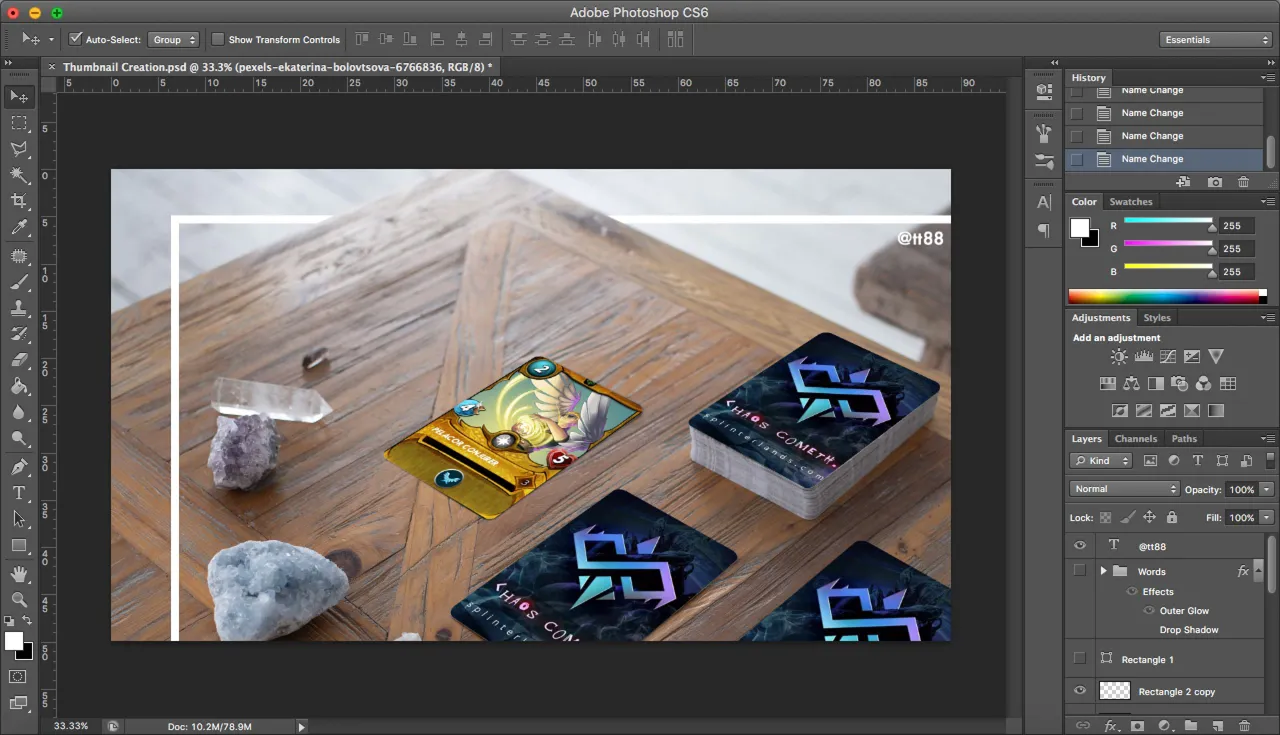Switch to the Channels tab
Screen dimensions: 1280x735
pos(1135,438)
